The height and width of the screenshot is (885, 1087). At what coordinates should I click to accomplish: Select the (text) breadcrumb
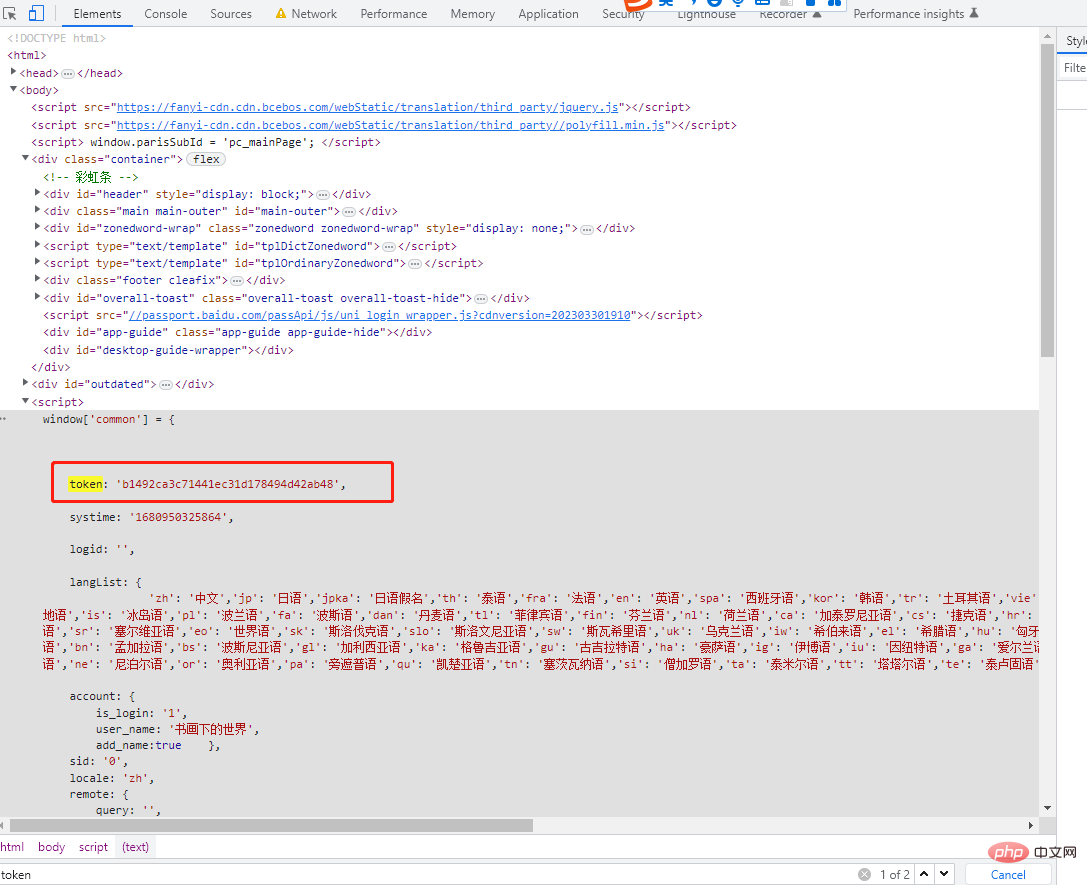tap(136, 847)
